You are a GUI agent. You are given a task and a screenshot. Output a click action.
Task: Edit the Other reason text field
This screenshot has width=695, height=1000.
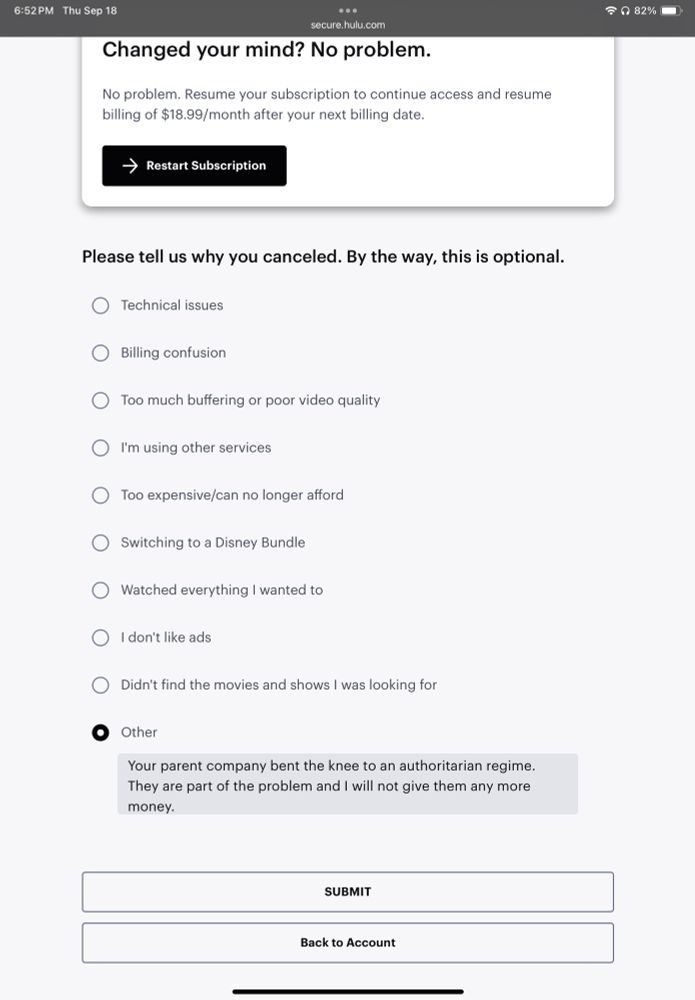347,785
